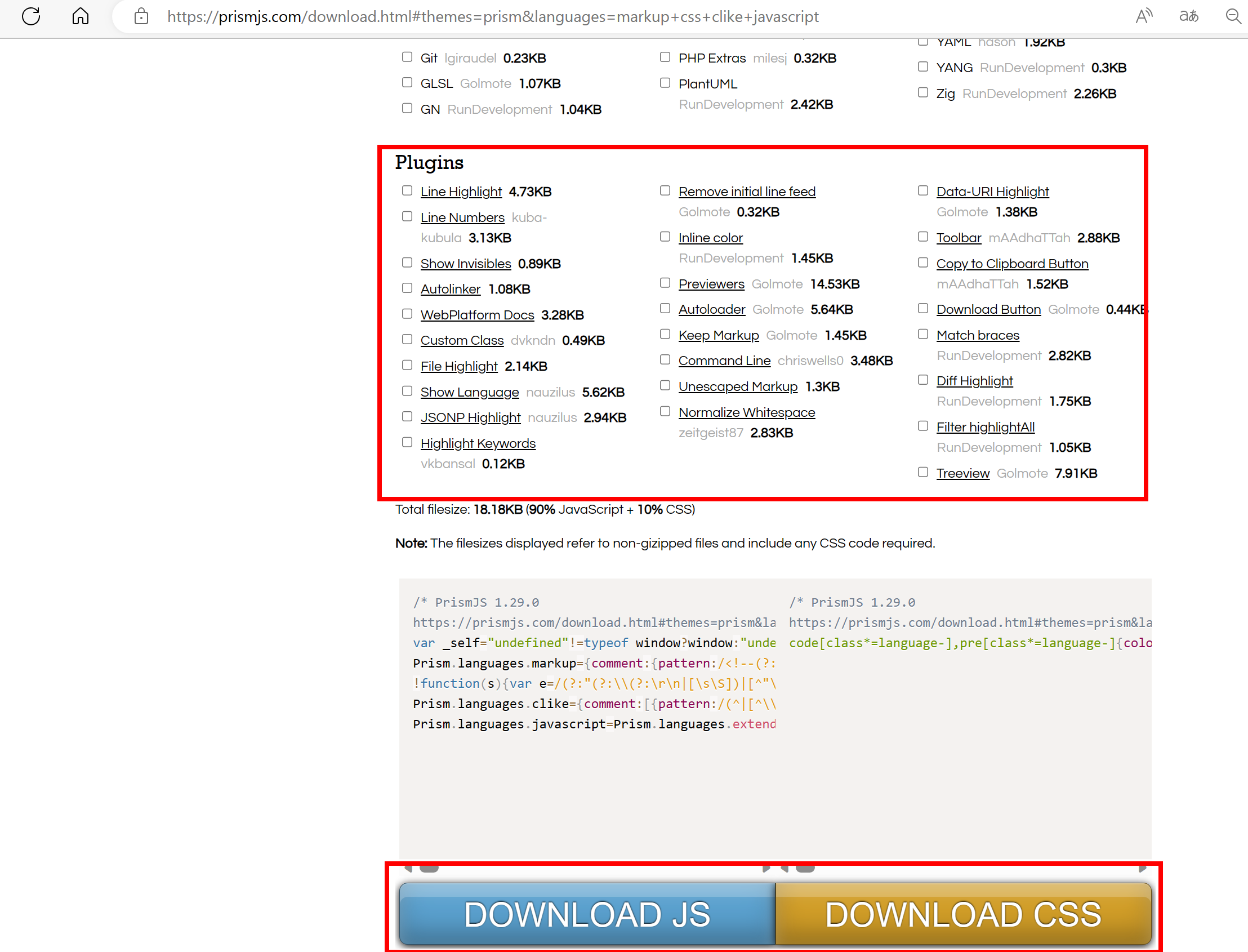Screen dimensions: 1248x952
Task: Check the Toolbar plugin checkbox
Action: (x=923, y=237)
